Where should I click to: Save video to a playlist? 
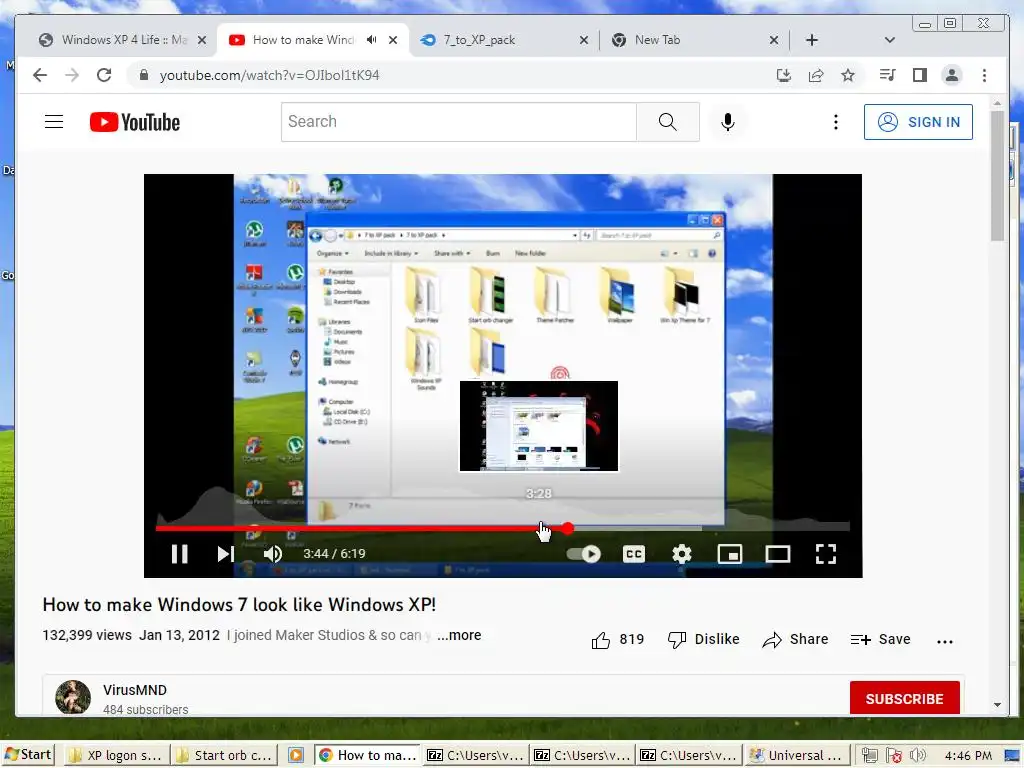pyautogui.click(x=880, y=639)
